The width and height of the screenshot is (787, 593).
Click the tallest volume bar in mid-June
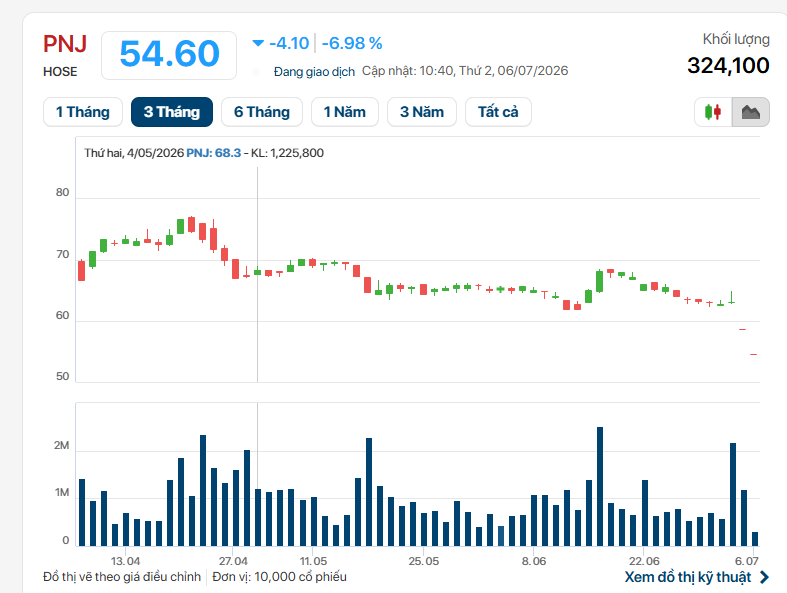click(599, 486)
